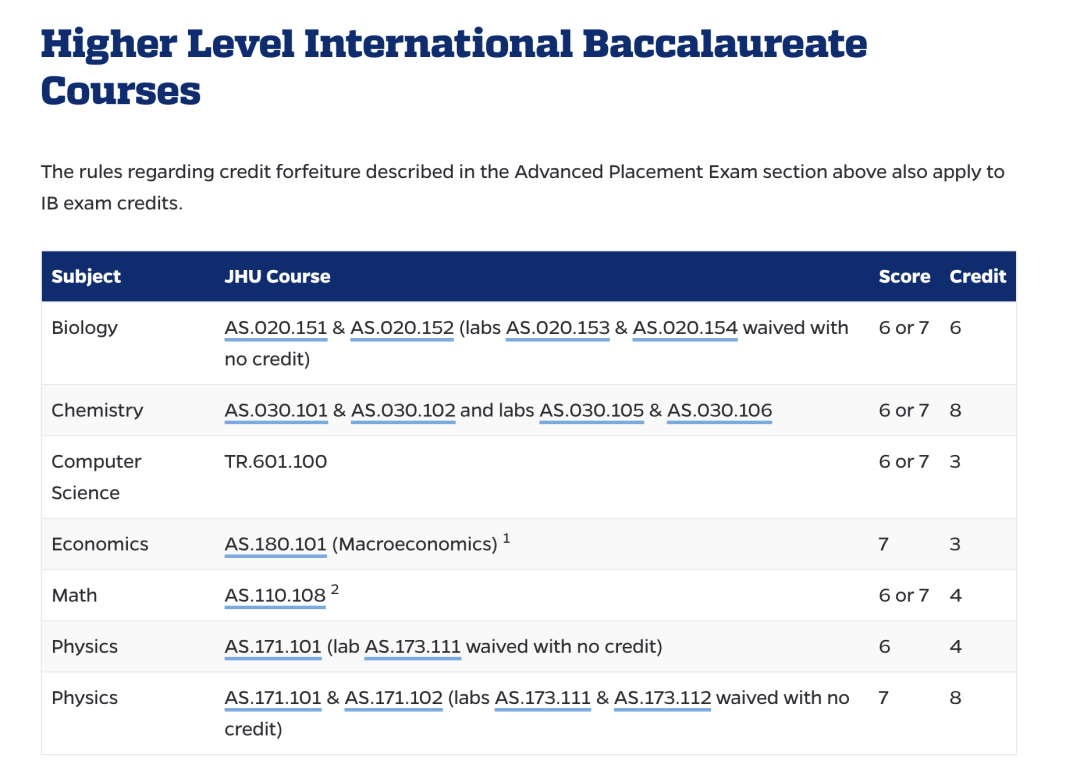This screenshot has width=1080, height=768.
Task: Click the credit value 6 in Biology row
Action: [x=955, y=328]
